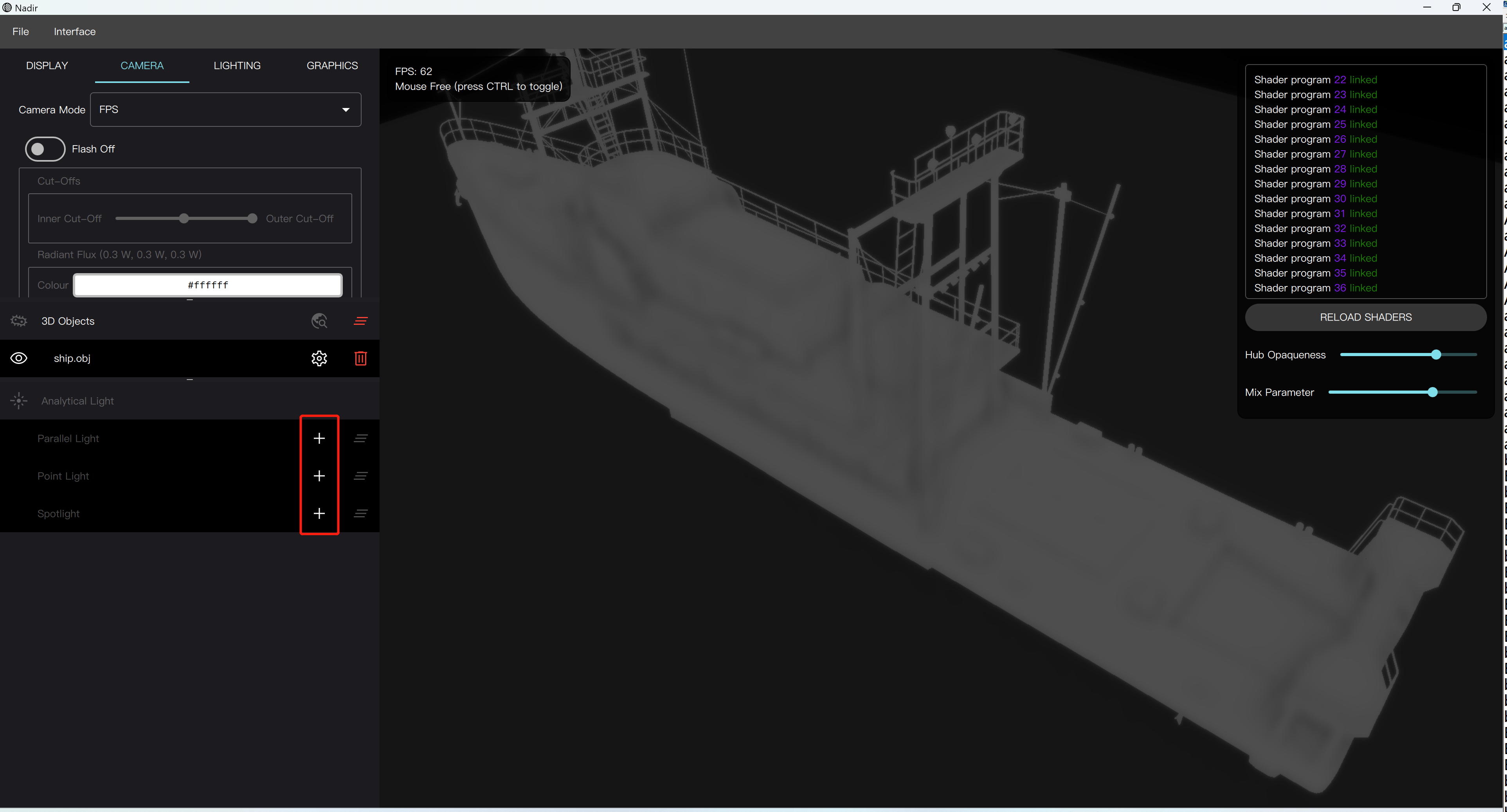The width and height of the screenshot is (1507, 812).
Task: Click the Outer Cut-Off slider handle
Action: click(252, 218)
